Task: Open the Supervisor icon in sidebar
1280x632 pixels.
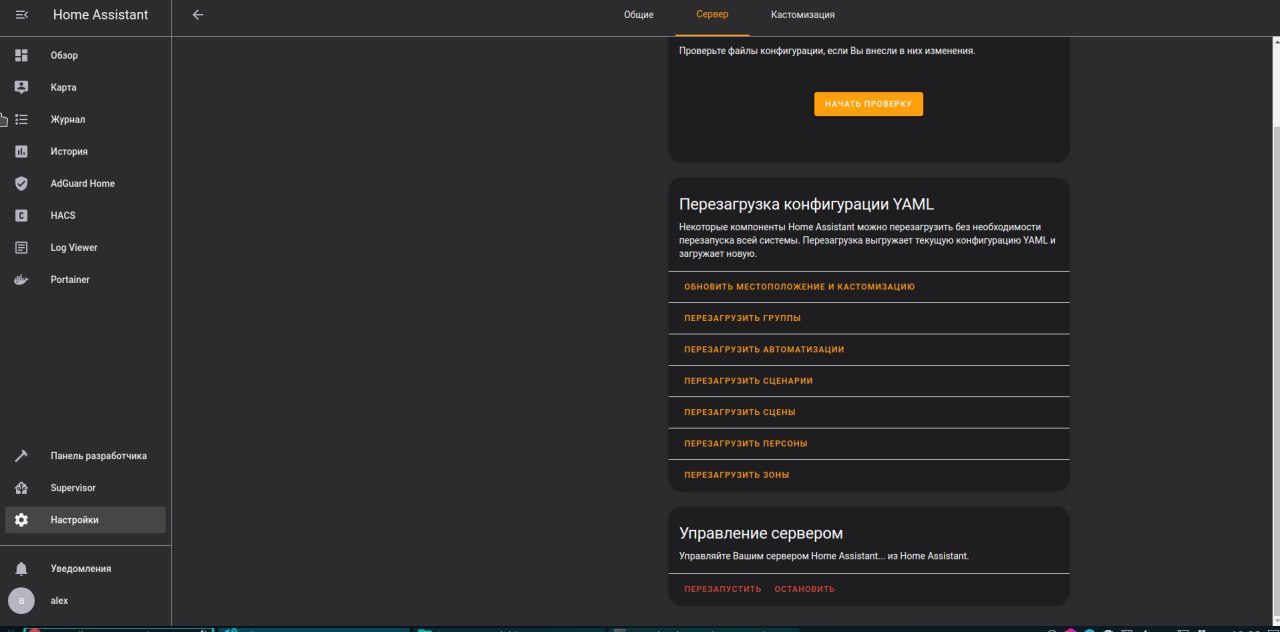Action: click(21, 487)
